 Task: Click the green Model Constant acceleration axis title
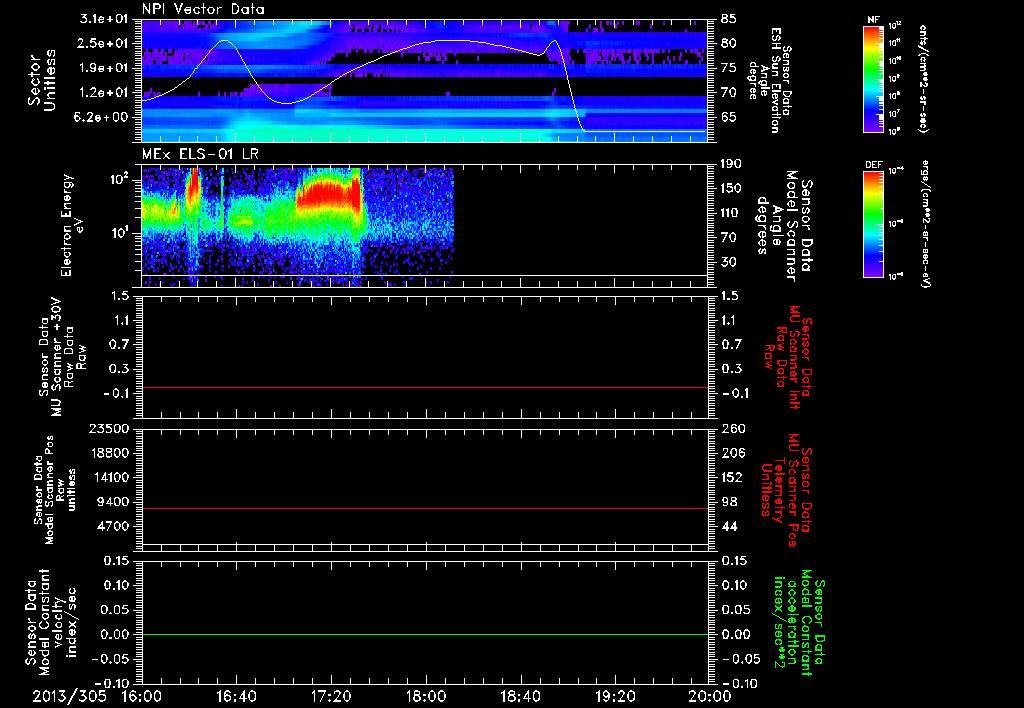(x=799, y=624)
